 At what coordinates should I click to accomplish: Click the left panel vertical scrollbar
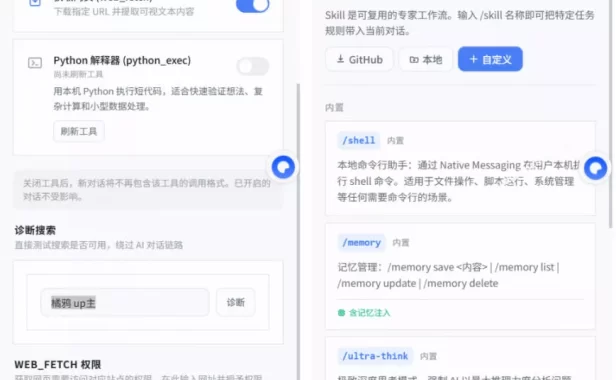point(298,231)
